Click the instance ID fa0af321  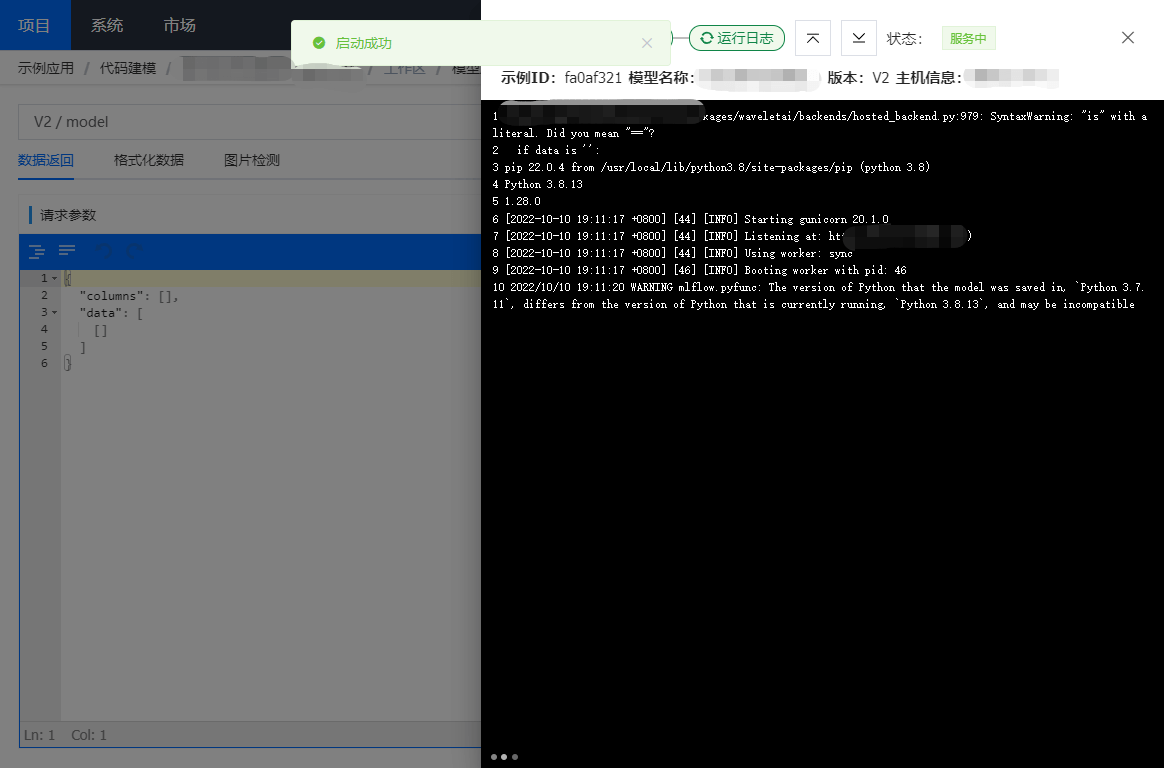592,77
